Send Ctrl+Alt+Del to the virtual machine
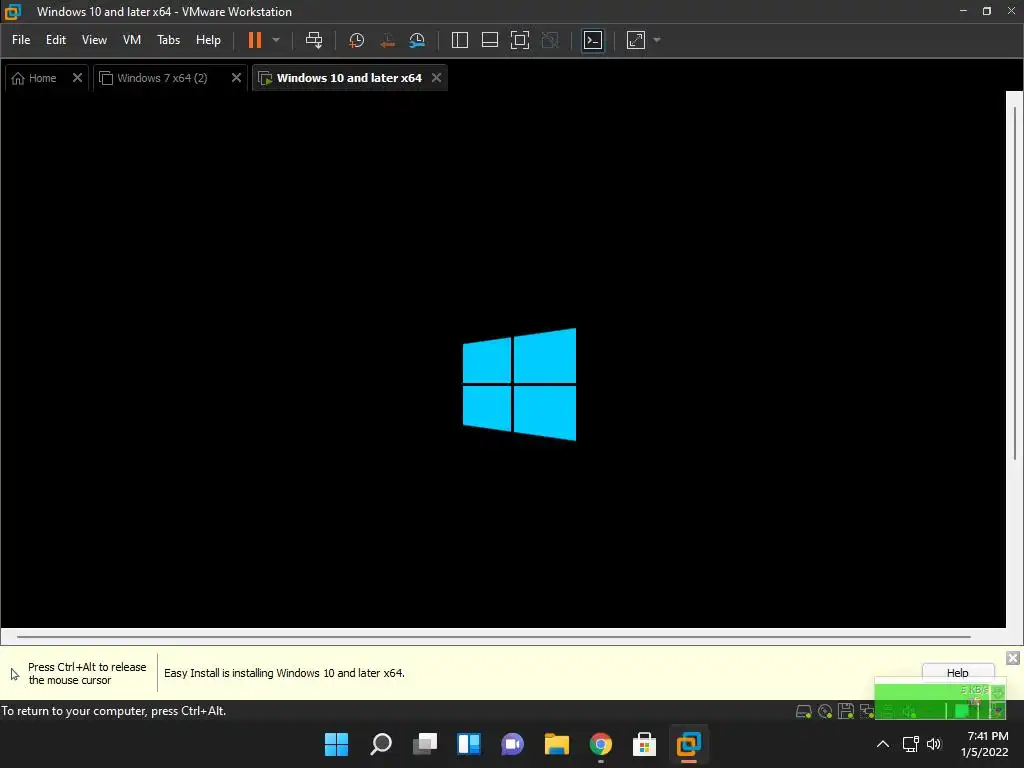The image size is (1024, 768). pos(314,40)
